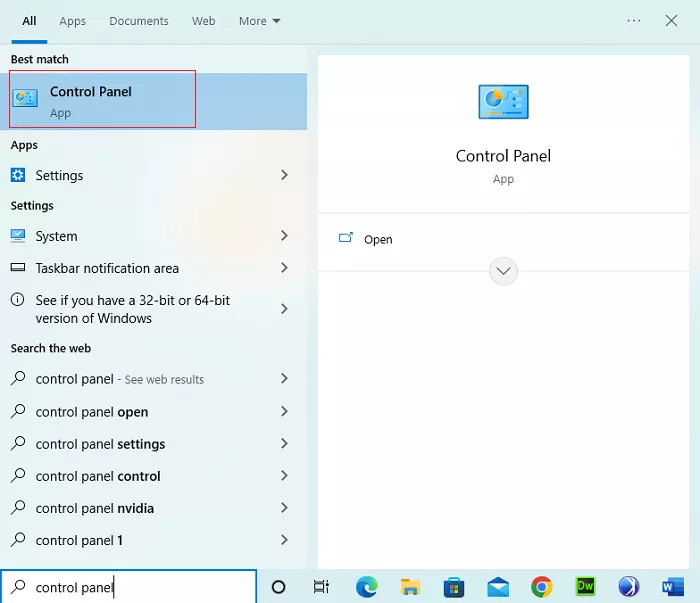Expand 'control panel 1' suggestion arrow
This screenshot has width=700, height=603.
284,540
